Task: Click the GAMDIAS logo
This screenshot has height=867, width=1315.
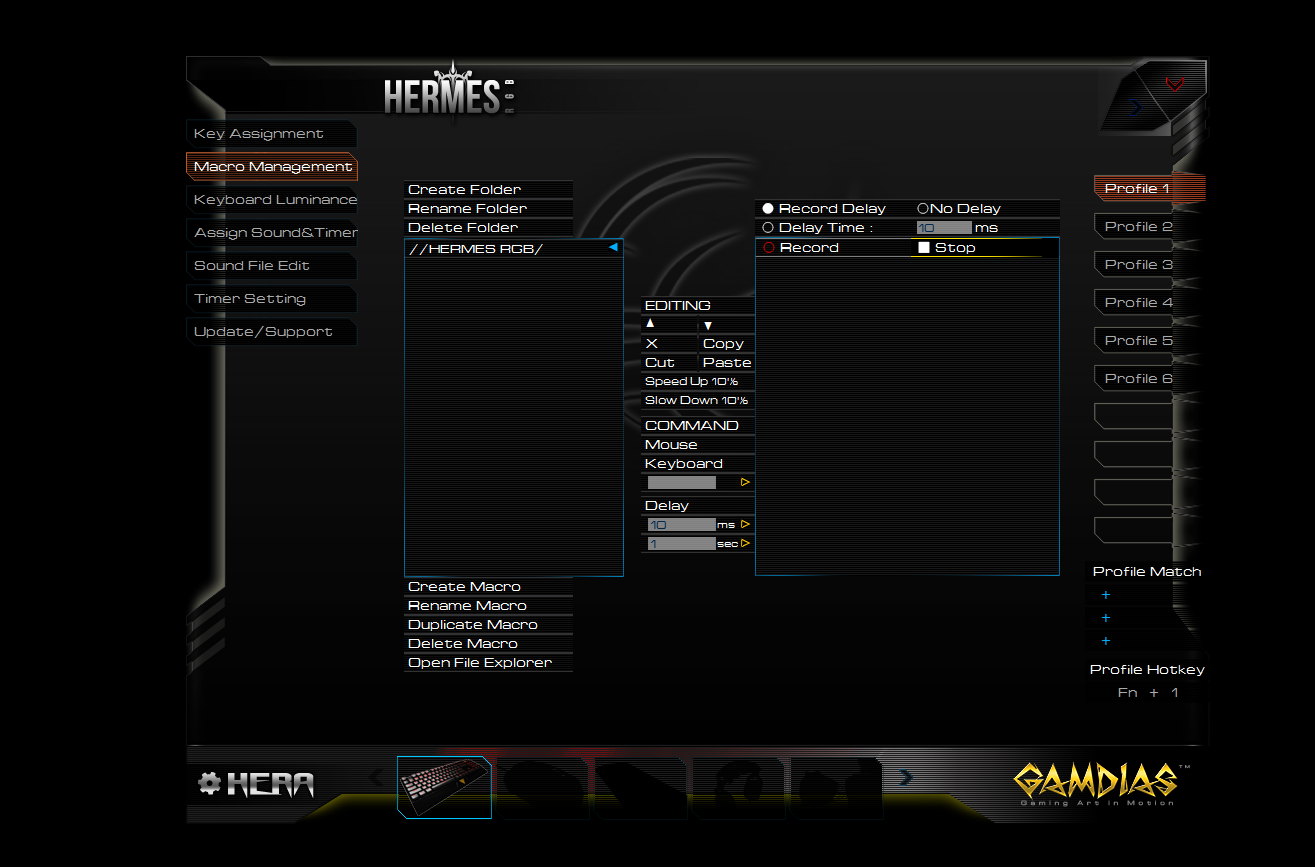Action: click(x=1102, y=784)
